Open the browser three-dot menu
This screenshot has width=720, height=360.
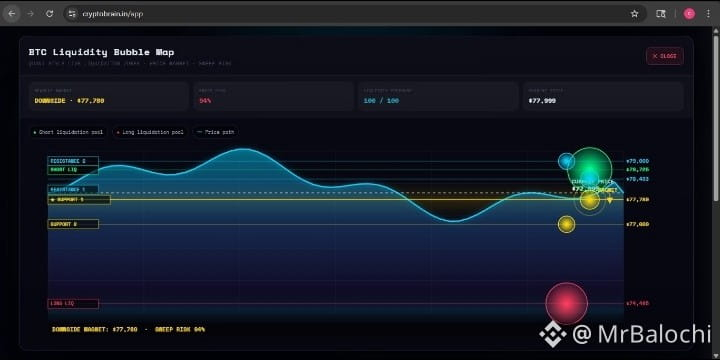point(708,14)
